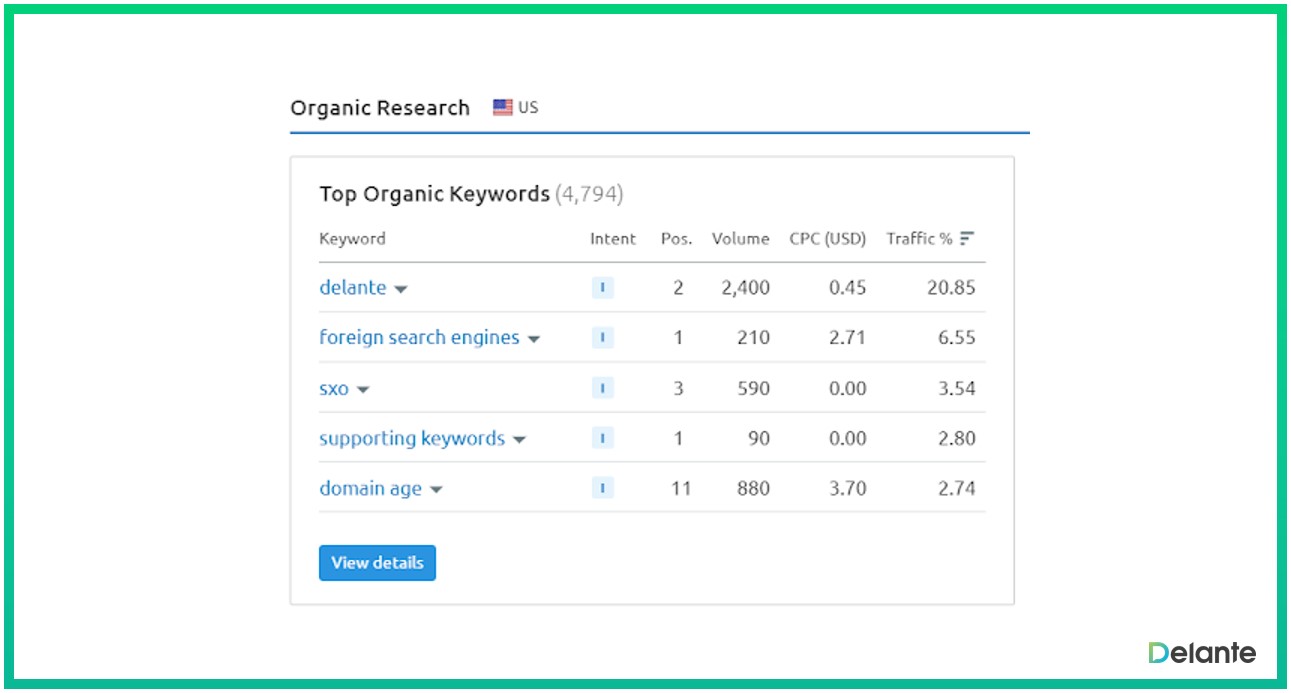
Task: Click the 2.80 traffic percentage
Action: click(957, 438)
